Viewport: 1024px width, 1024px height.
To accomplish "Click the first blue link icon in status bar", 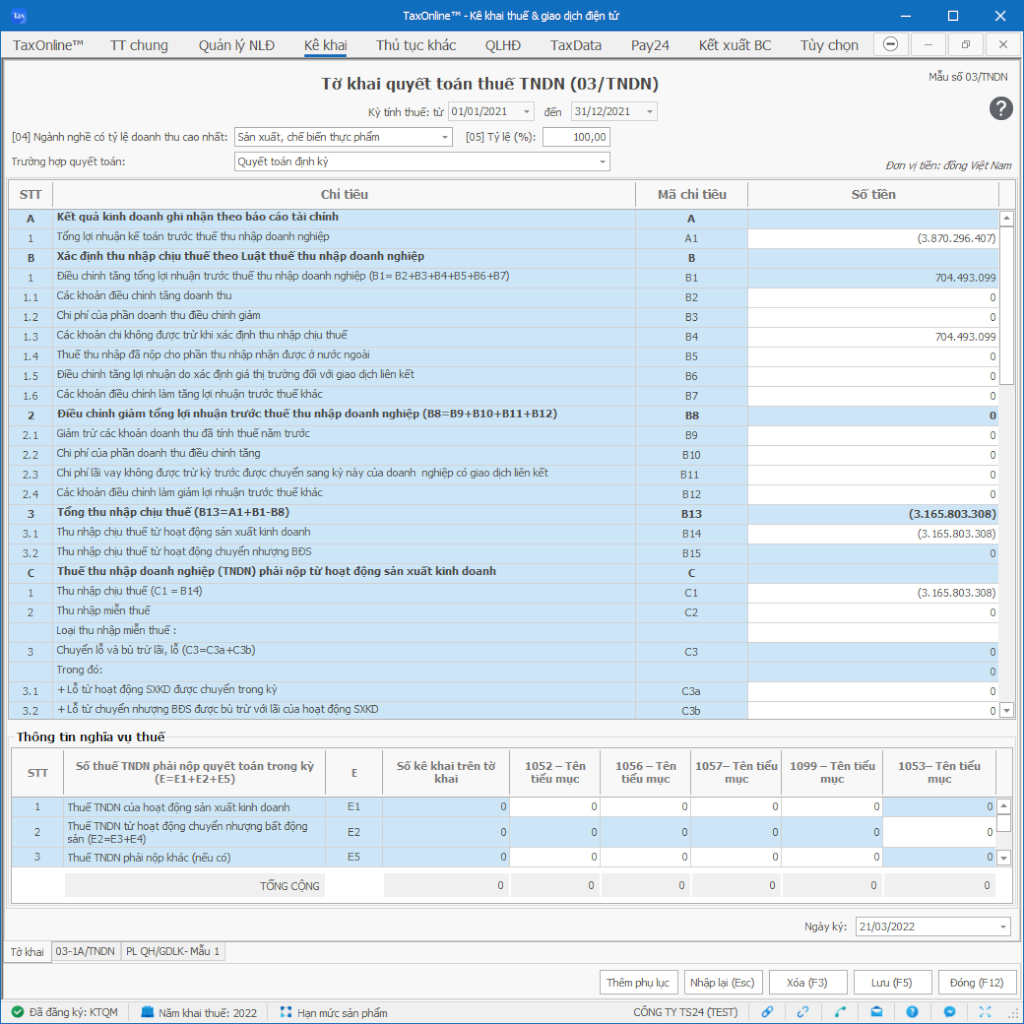I will [767, 1011].
